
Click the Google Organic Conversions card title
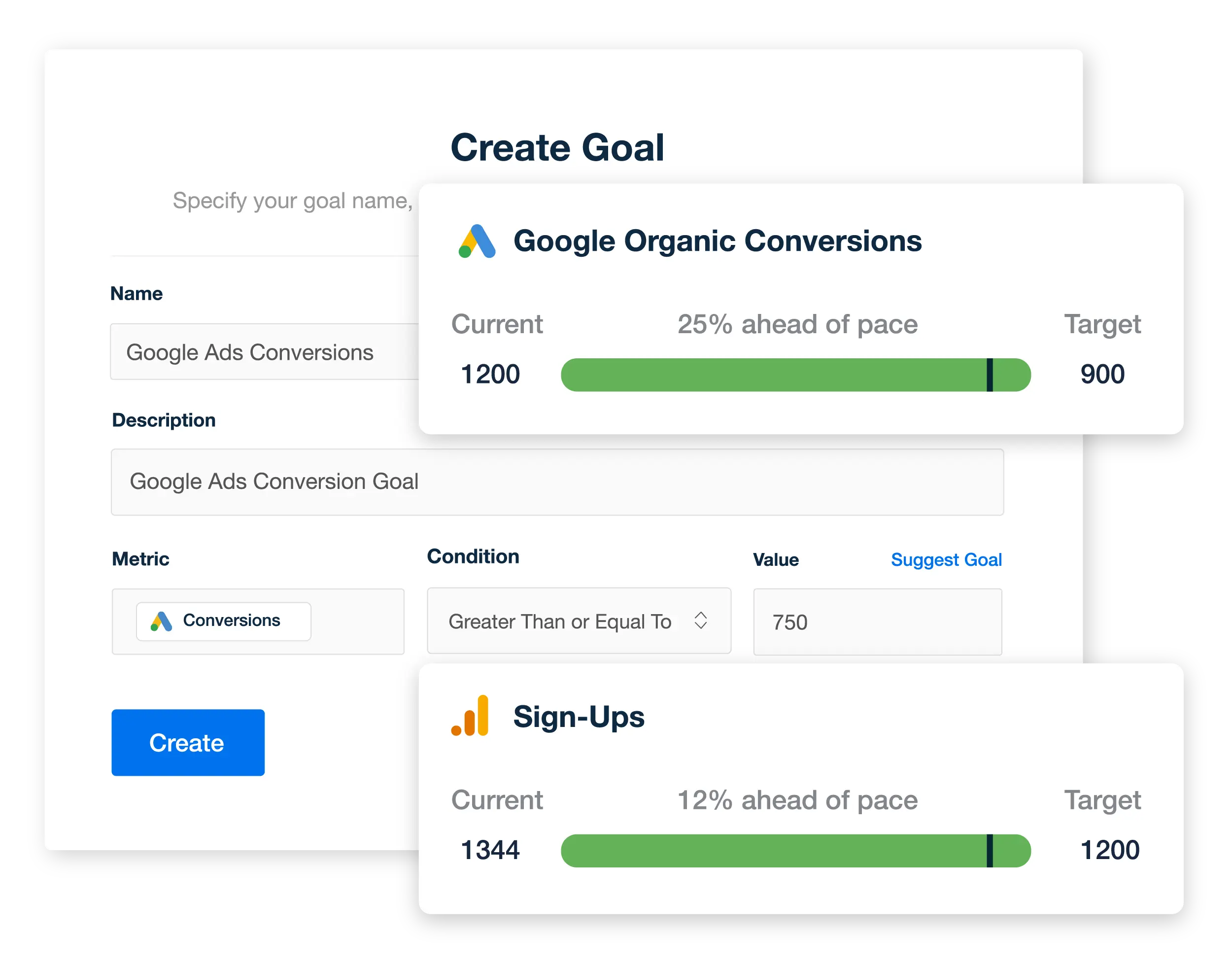(717, 241)
